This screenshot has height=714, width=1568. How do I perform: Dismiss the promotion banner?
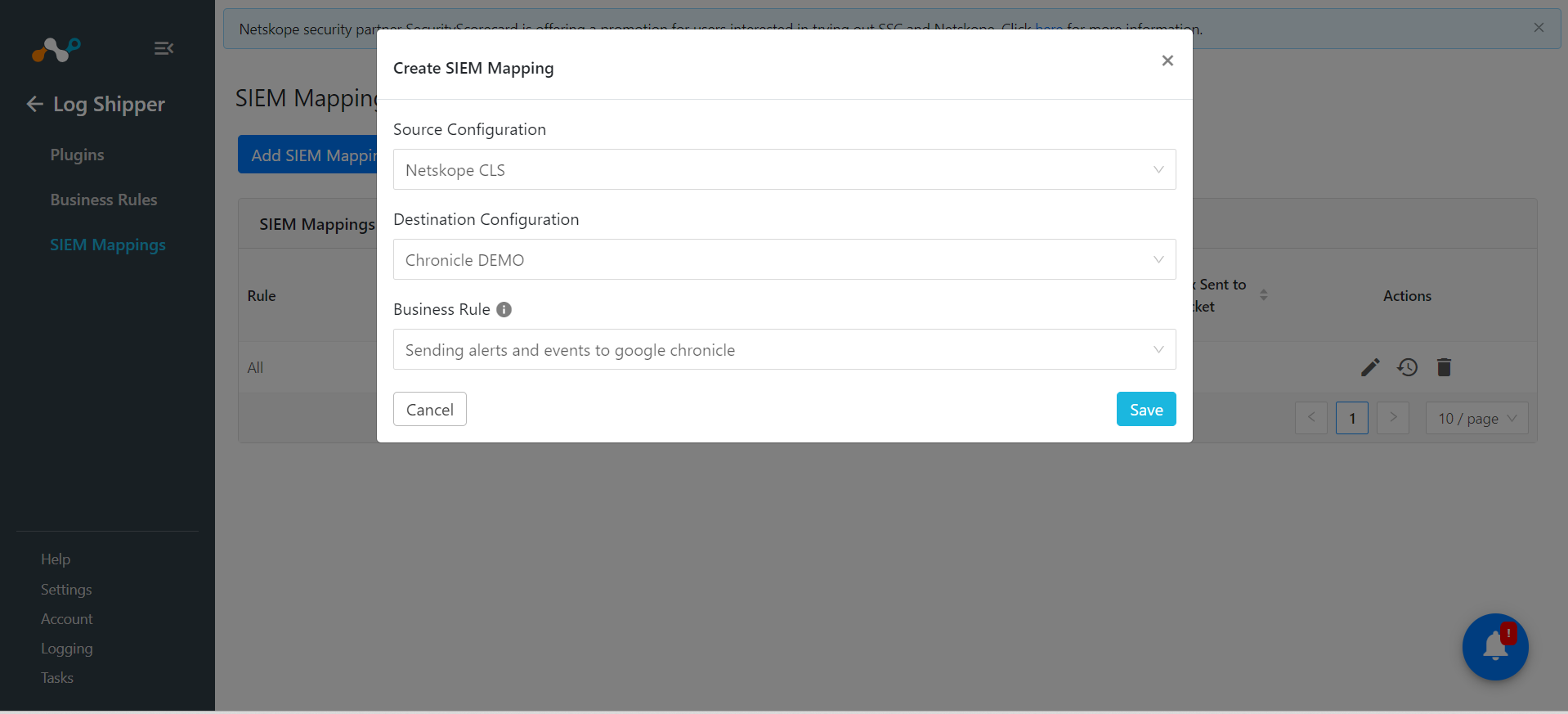[x=1539, y=28]
